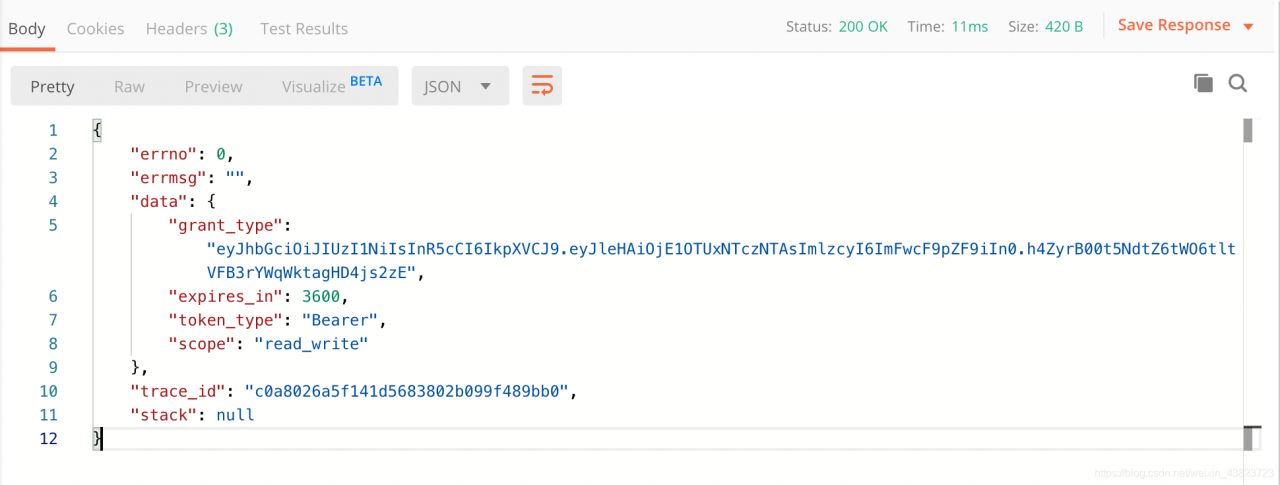1280x485 pixels.
Task: Copy response using the copy icon
Action: click(x=1203, y=84)
